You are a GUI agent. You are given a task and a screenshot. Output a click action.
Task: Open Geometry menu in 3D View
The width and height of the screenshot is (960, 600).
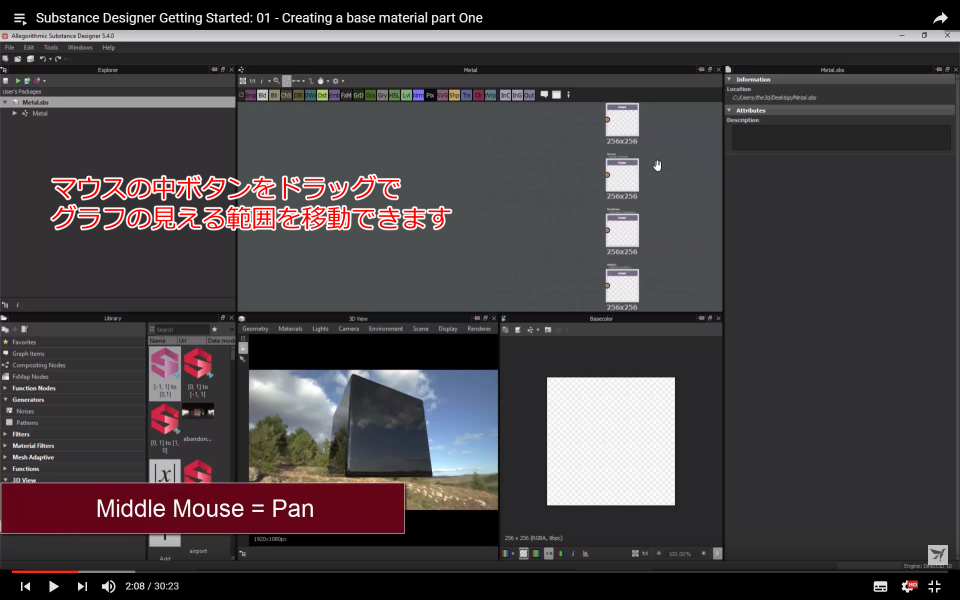(255, 329)
